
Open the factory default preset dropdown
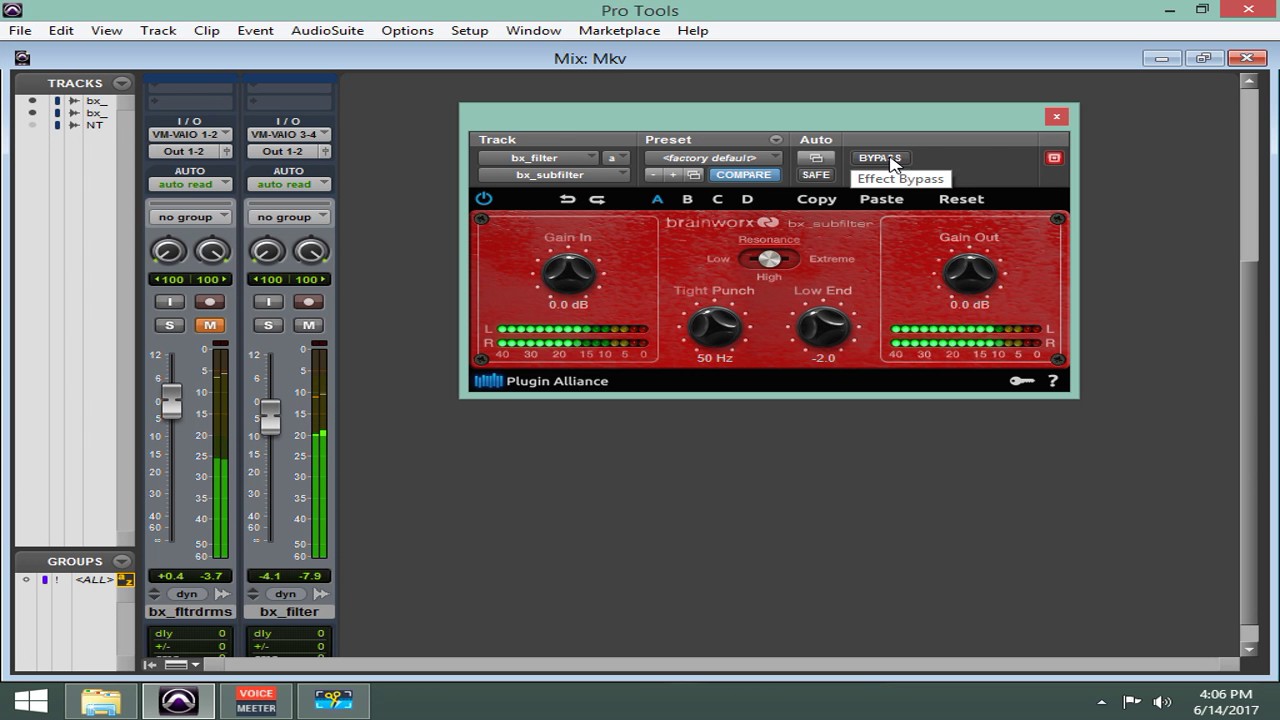pos(713,158)
